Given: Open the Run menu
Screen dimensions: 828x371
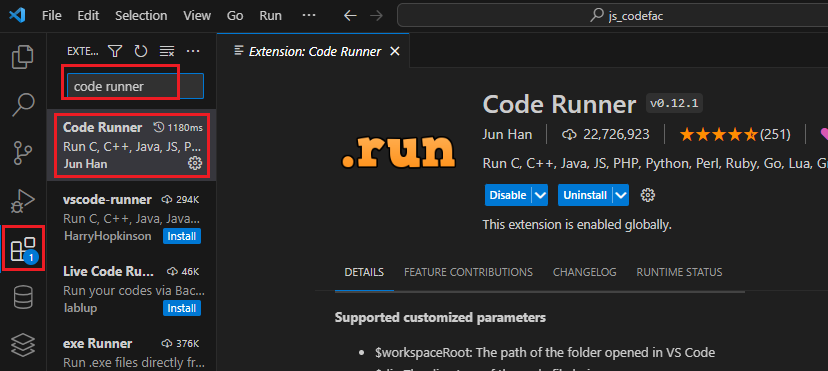Looking at the screenshot, I should click(270, 16).
